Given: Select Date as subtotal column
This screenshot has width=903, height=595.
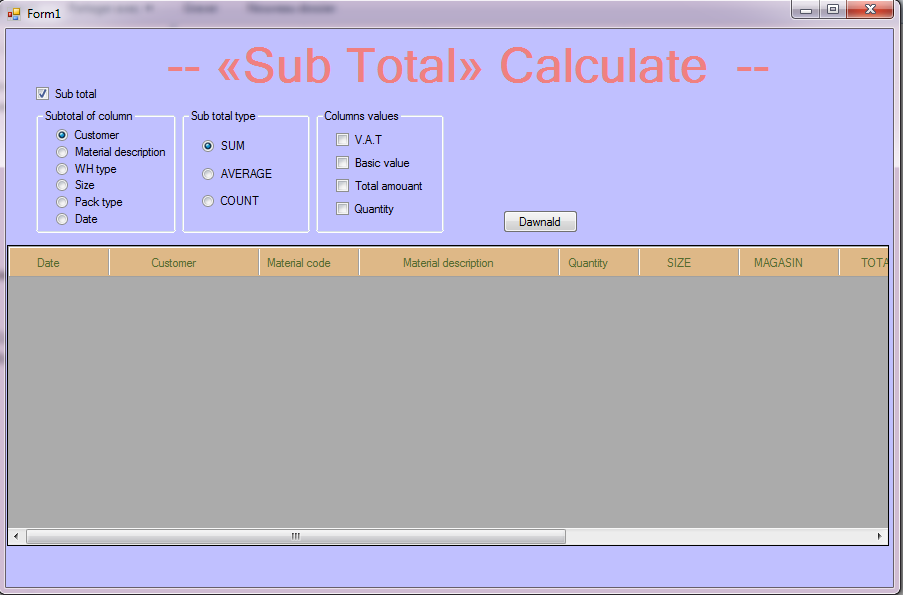Looking at the screenshot, I should pos(61,218).
